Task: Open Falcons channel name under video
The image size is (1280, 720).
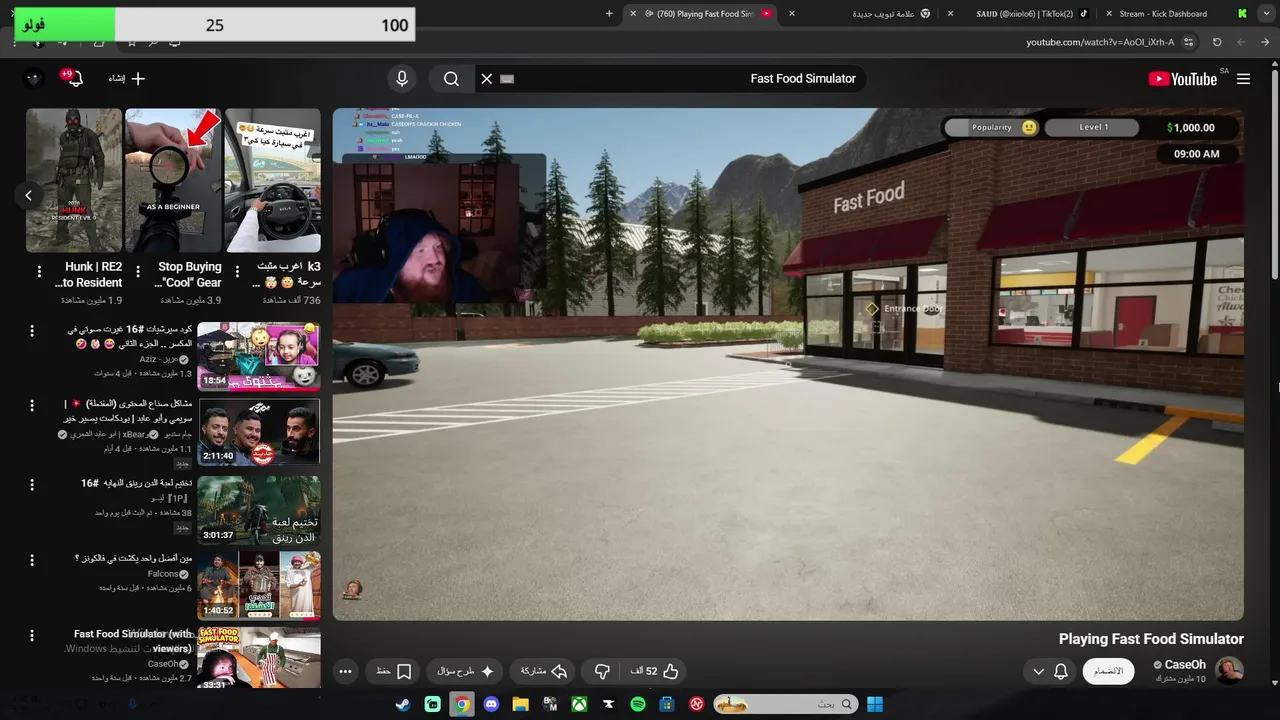Action: (163, 574)
